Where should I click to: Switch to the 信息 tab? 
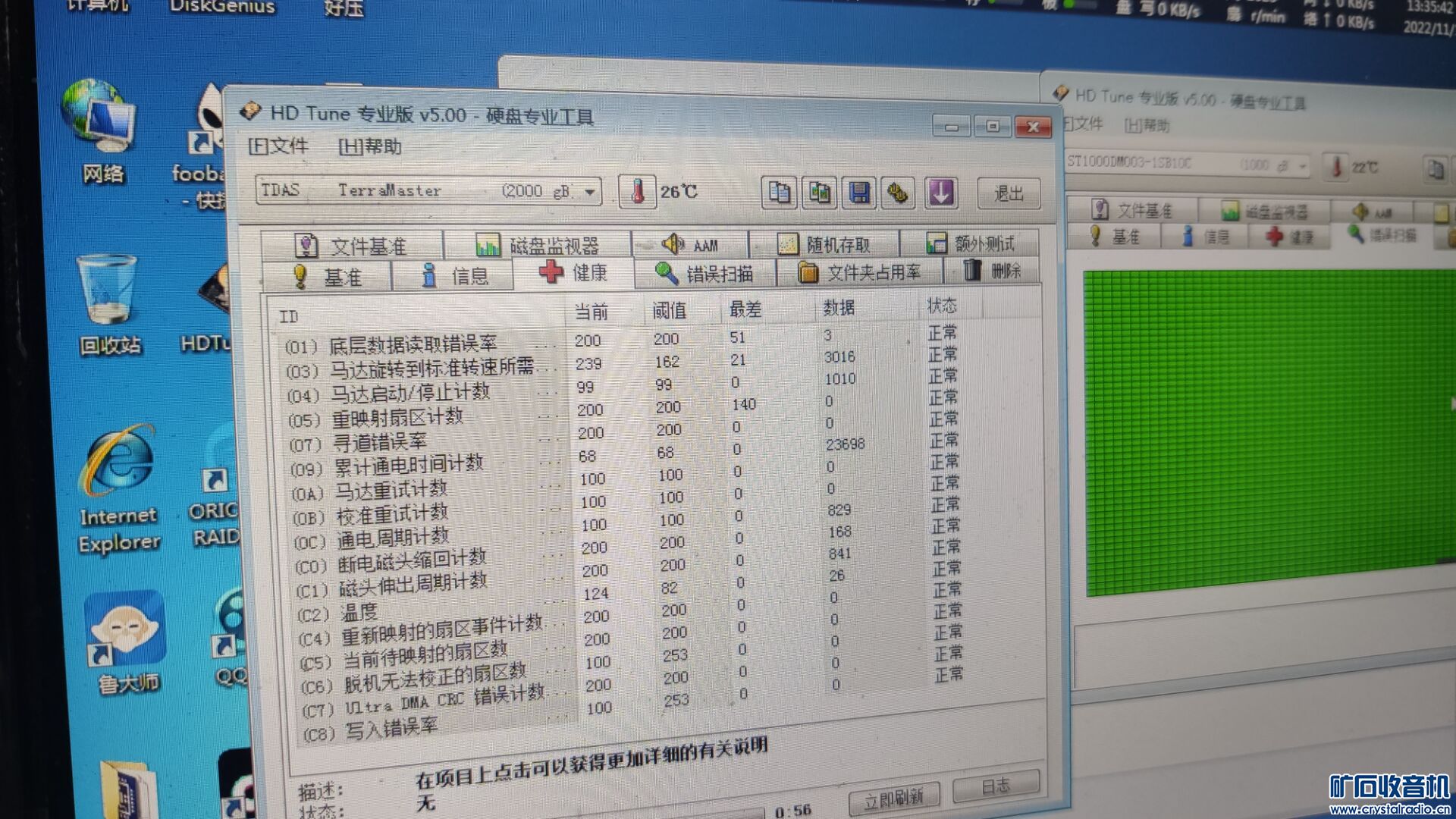tap(454, 275)
